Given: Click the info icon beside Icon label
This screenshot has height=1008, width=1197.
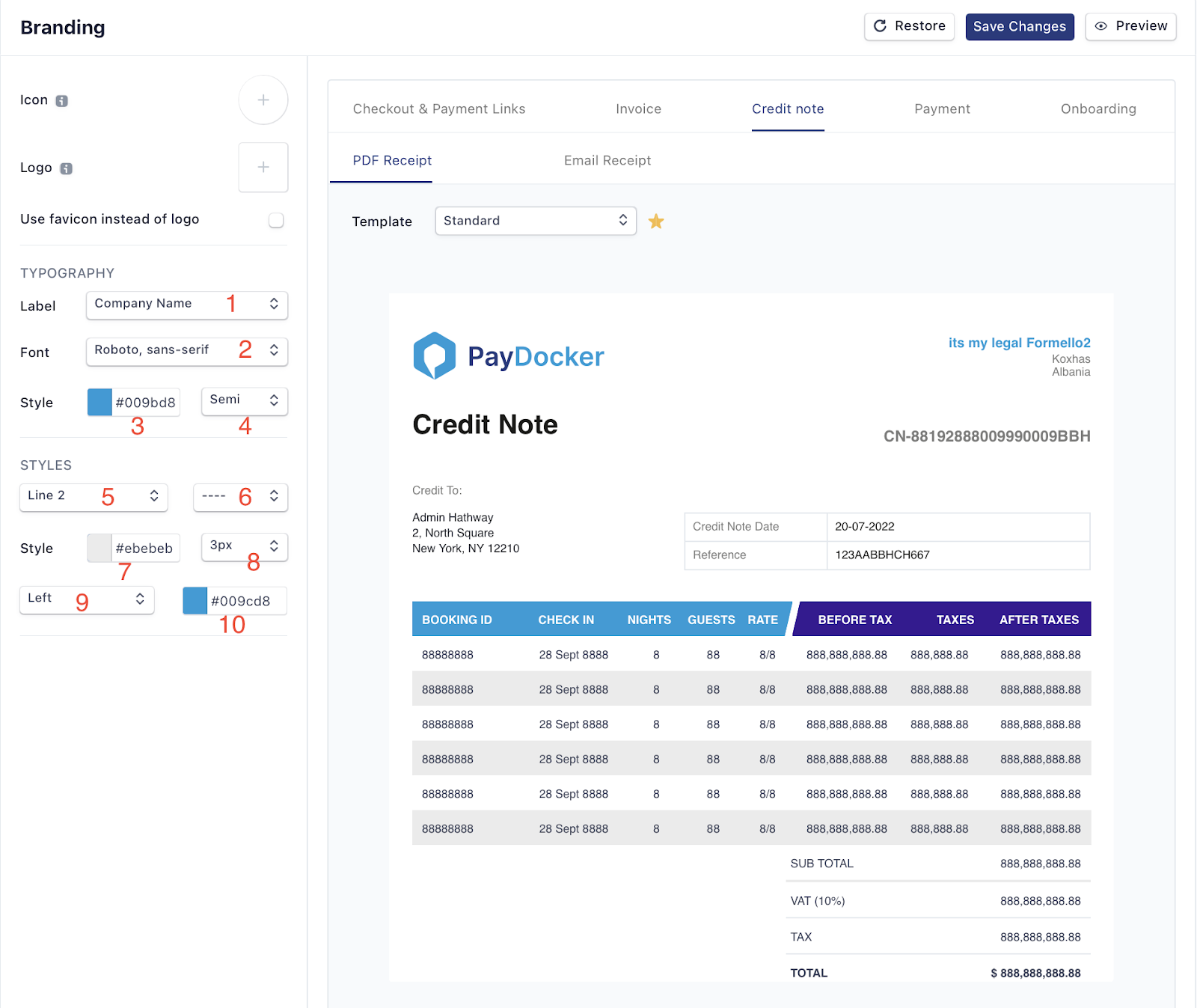Looking at the screenshot, I should click(62, 101).
